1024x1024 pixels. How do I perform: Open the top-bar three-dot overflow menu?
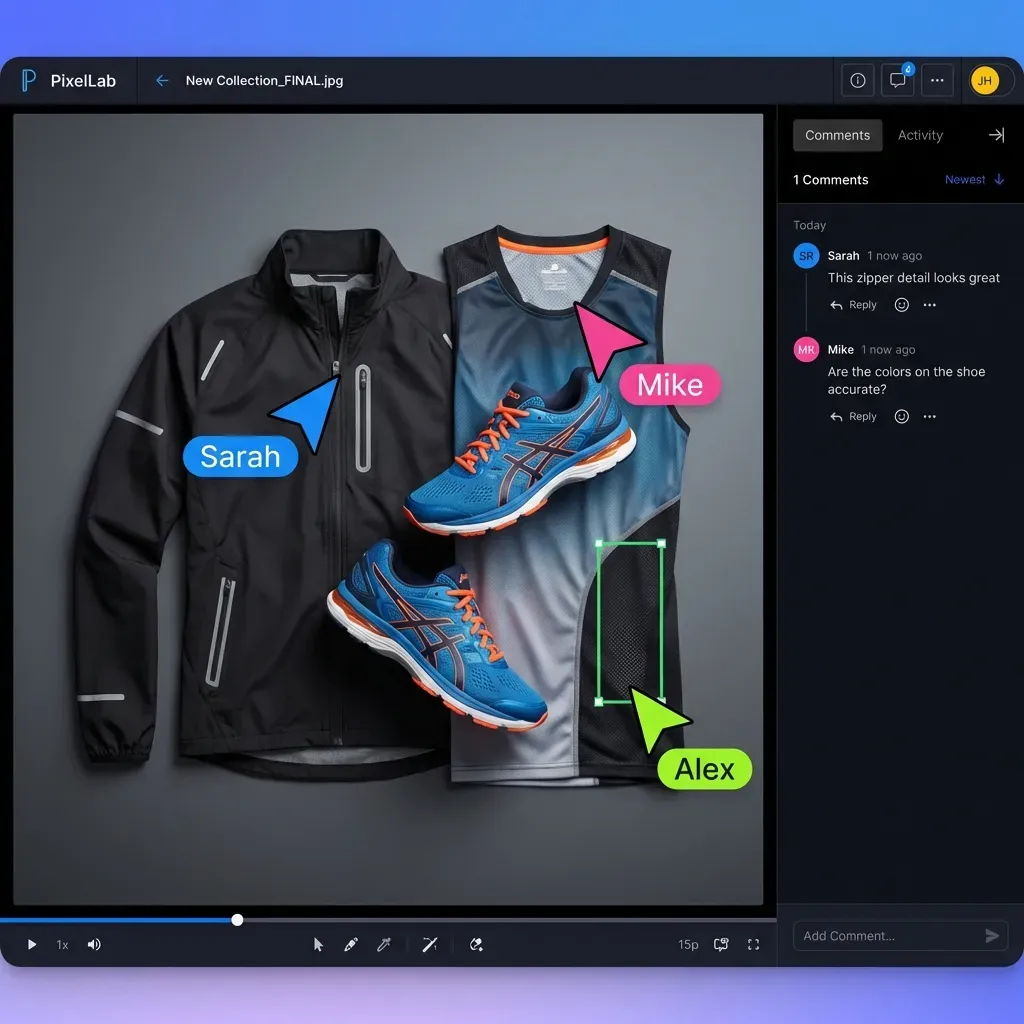click(x=937, y=80)
